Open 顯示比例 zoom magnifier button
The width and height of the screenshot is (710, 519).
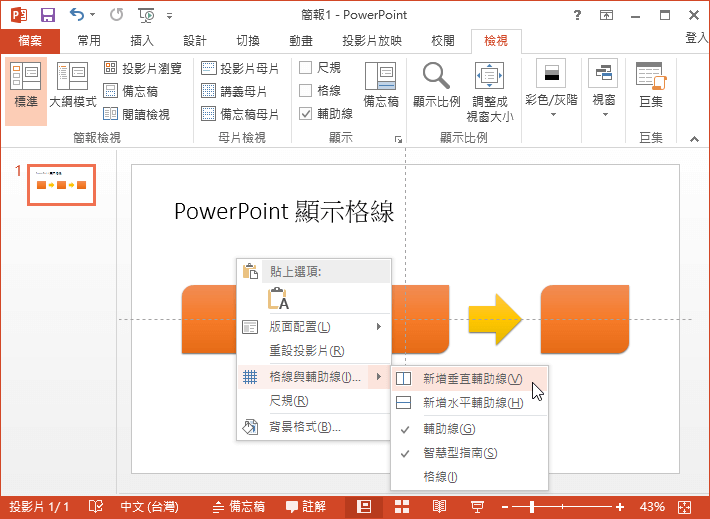tap(437, 85)
